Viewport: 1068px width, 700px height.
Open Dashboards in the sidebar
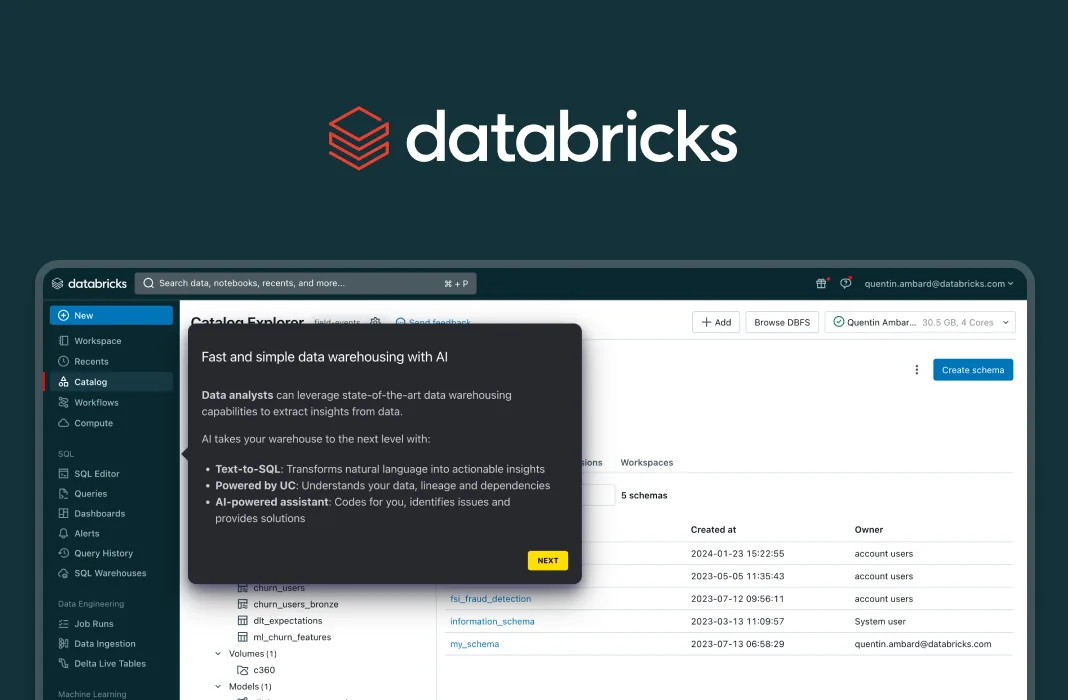point(99,513)
